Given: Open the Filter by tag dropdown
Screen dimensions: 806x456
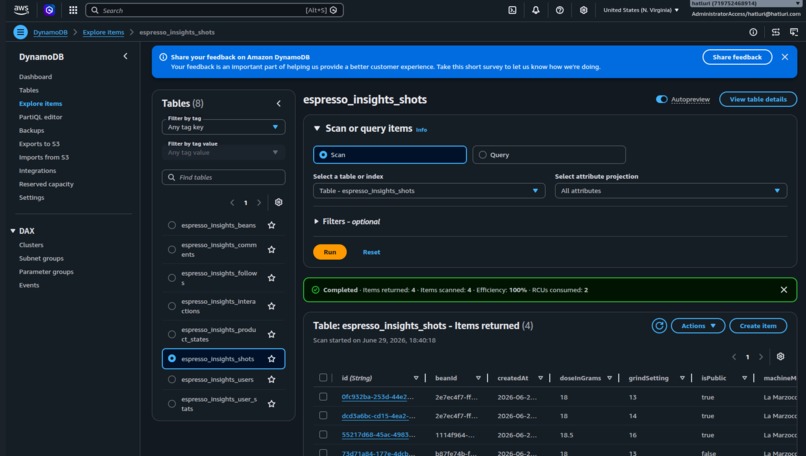Looking at the screenshot, I should (x=223, y=127).
